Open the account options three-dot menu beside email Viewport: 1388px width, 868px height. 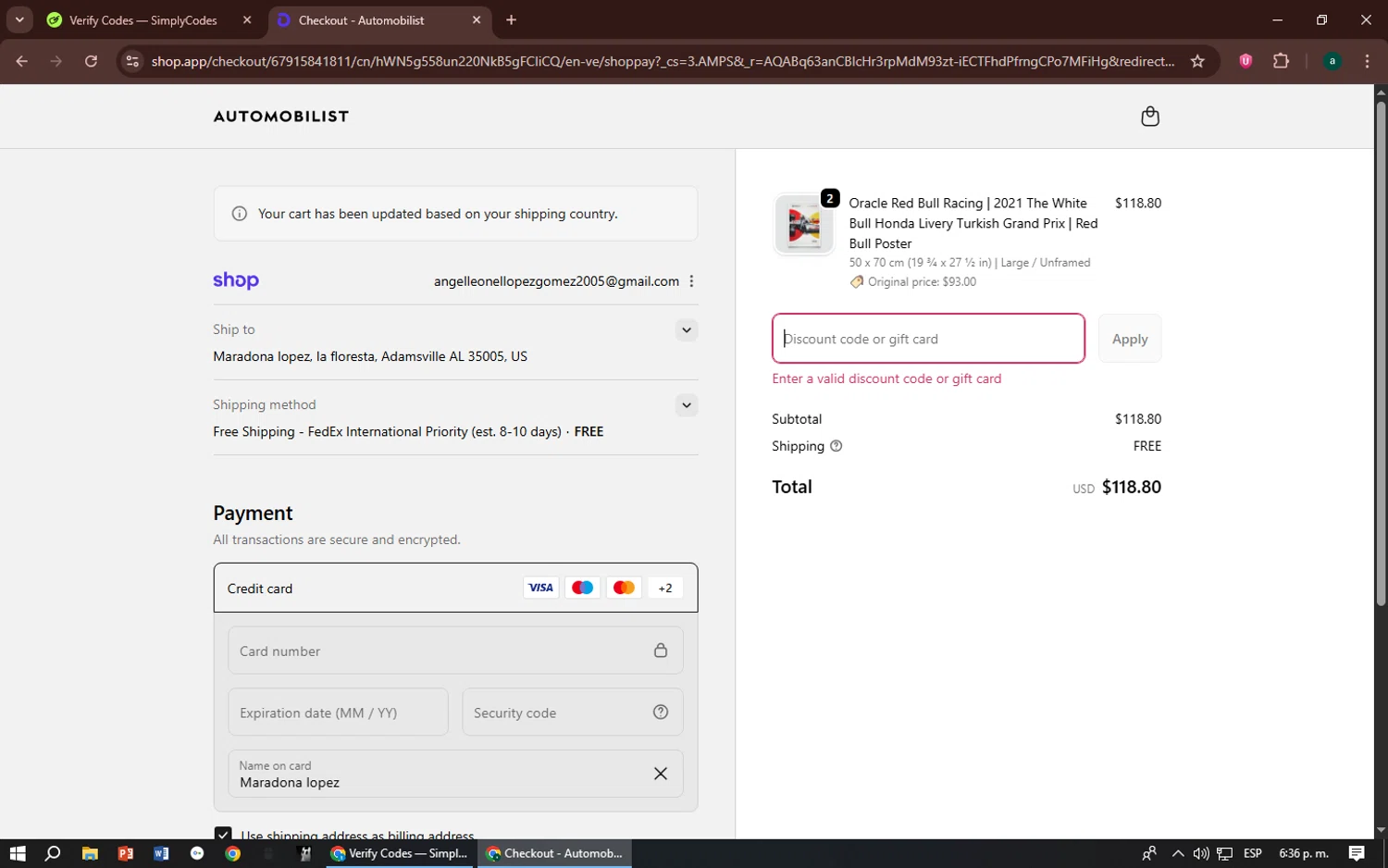point(691,281)
